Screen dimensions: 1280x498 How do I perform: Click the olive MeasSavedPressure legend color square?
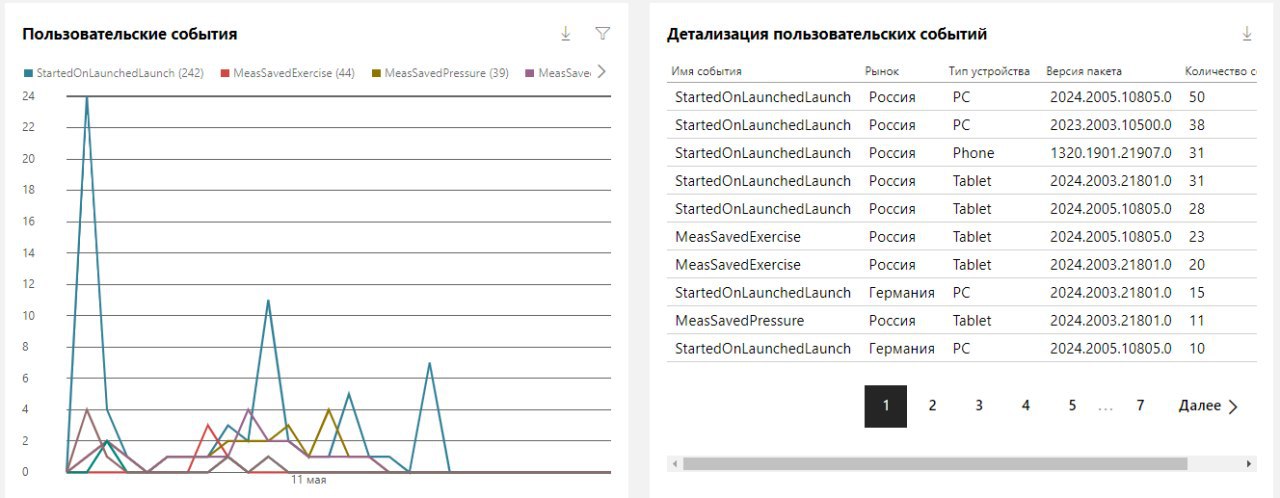click(x=376, y=73)
